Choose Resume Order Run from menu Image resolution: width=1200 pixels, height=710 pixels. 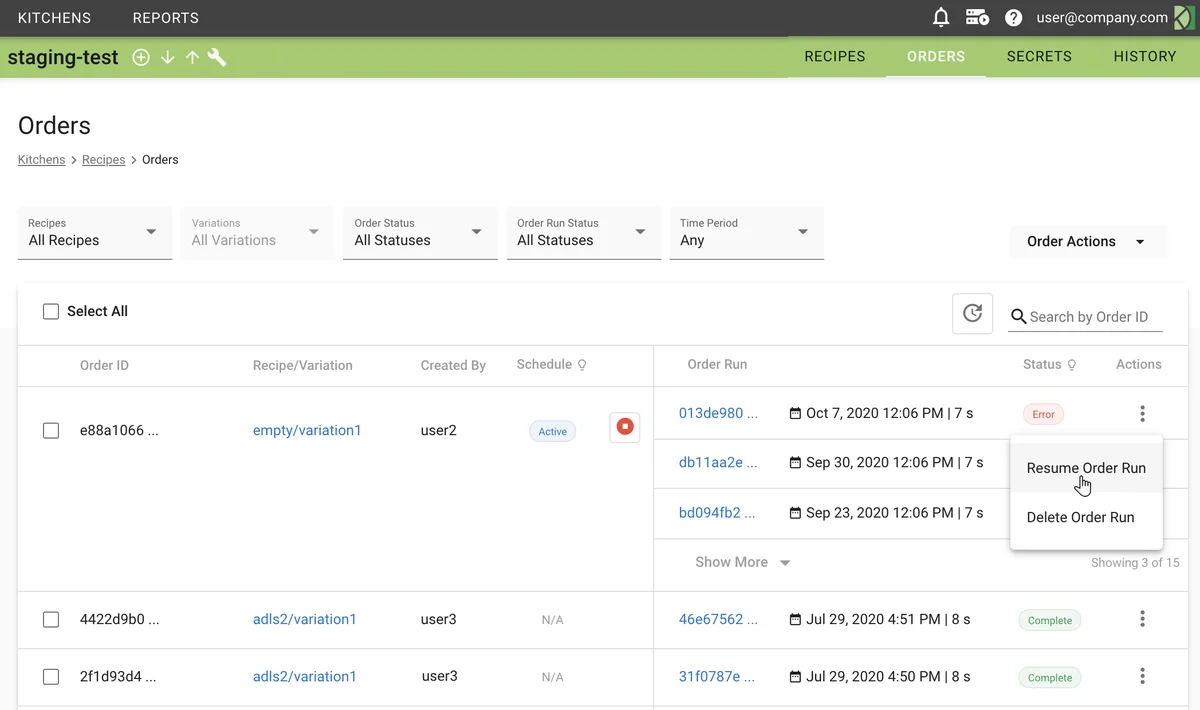tap(1086, 468)
